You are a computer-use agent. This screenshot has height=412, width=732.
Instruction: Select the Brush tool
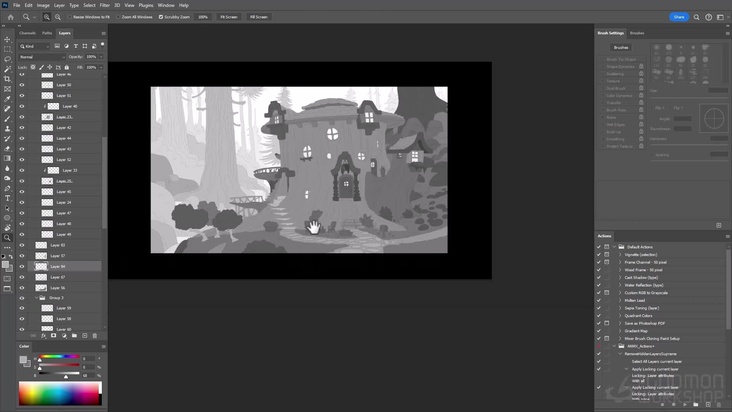point(7,119)
